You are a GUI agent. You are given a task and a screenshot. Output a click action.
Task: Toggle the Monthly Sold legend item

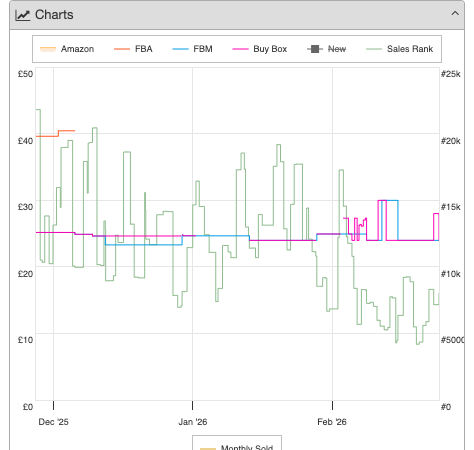pyautogui.click(x=237, y=447)
